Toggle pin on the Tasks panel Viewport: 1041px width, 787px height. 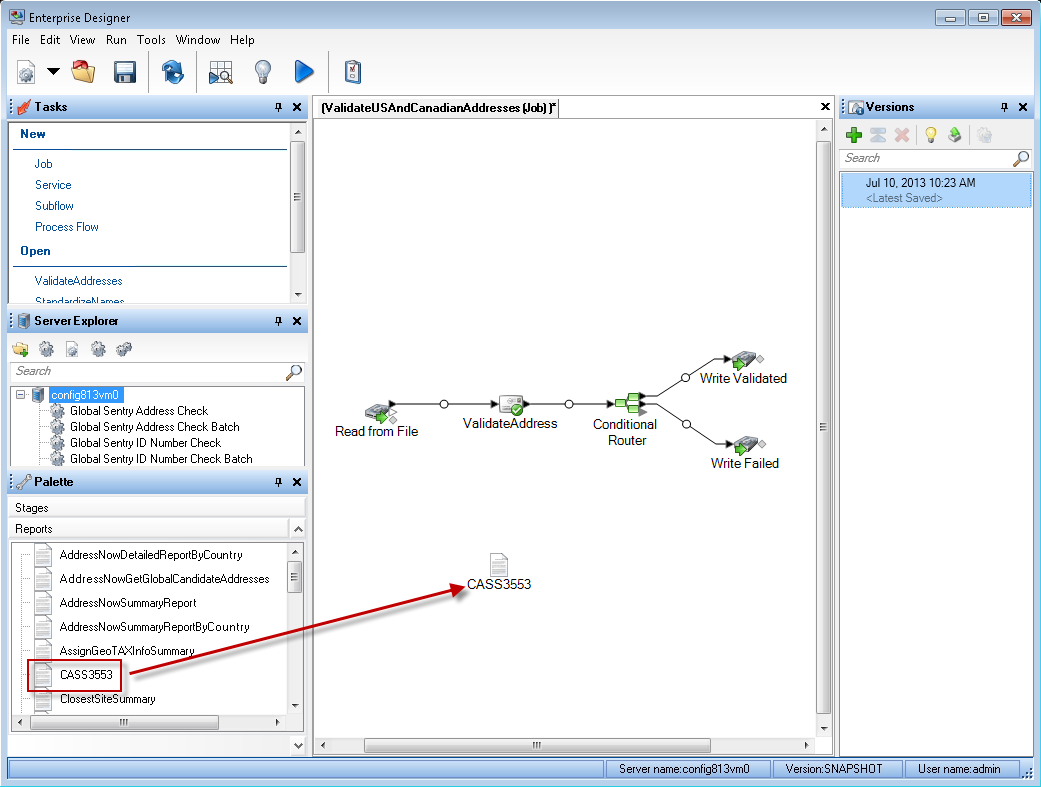[x=278, y=107]
